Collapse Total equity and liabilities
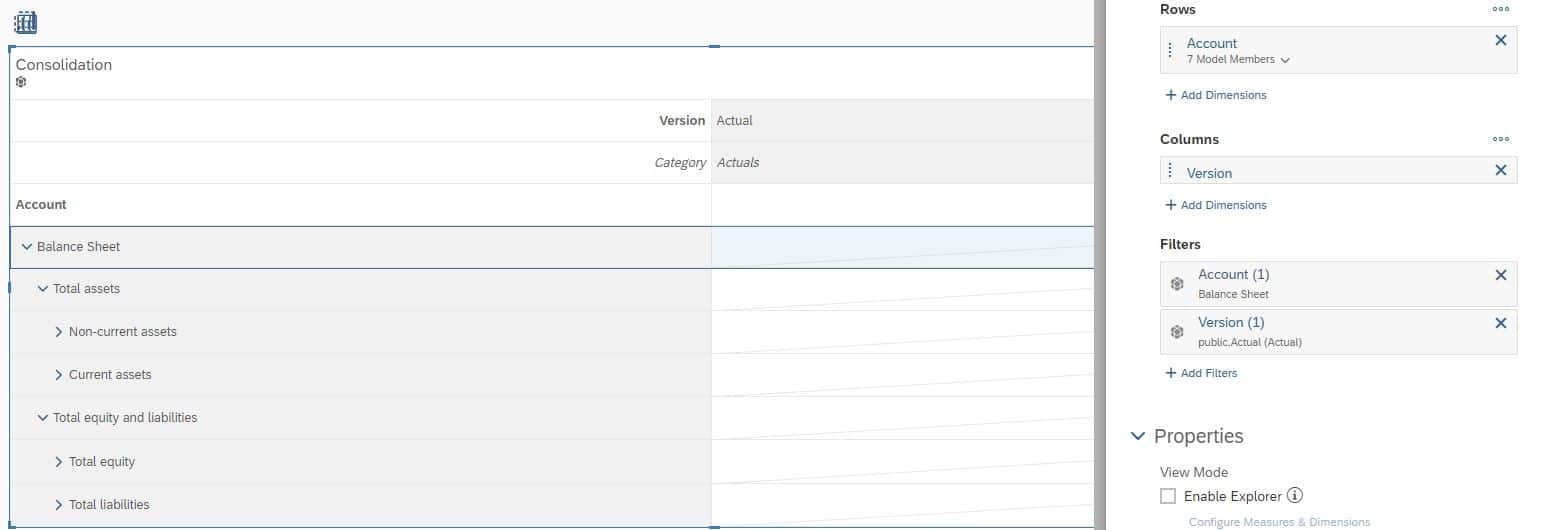Viewport: 1557px width, 530px height. [x=42, y=418]
